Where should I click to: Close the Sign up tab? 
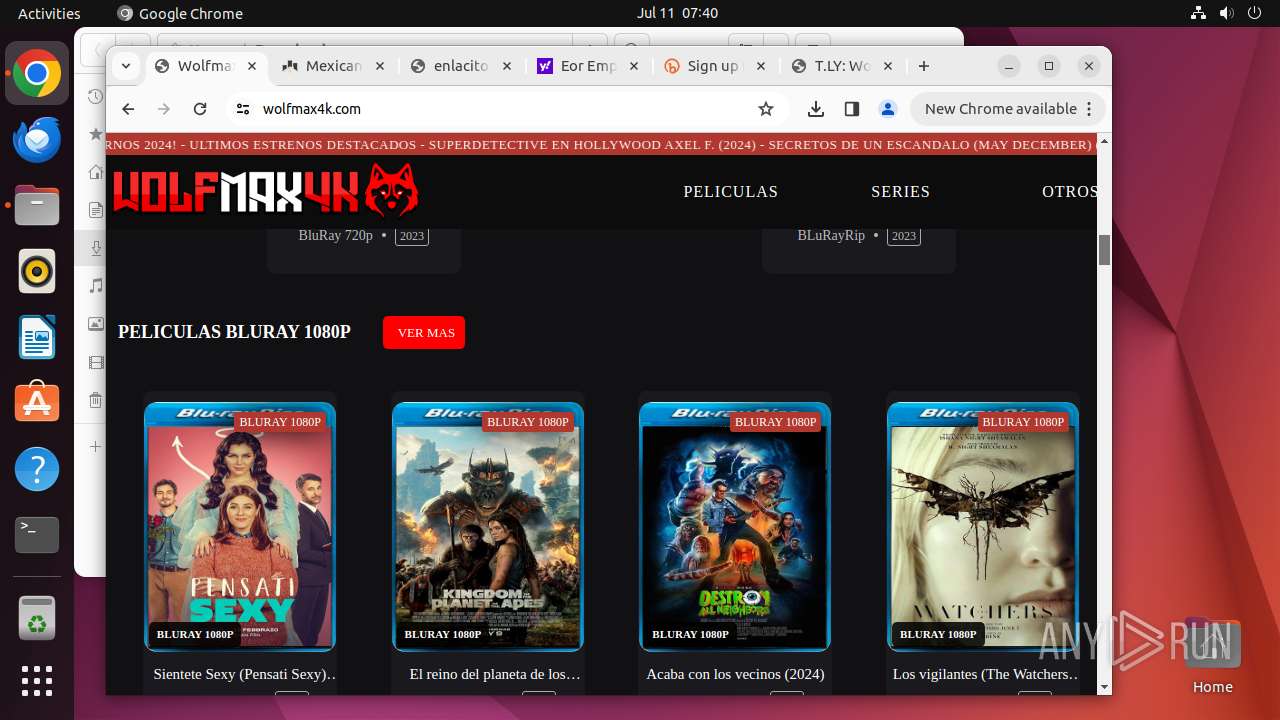tap(761, 66)
